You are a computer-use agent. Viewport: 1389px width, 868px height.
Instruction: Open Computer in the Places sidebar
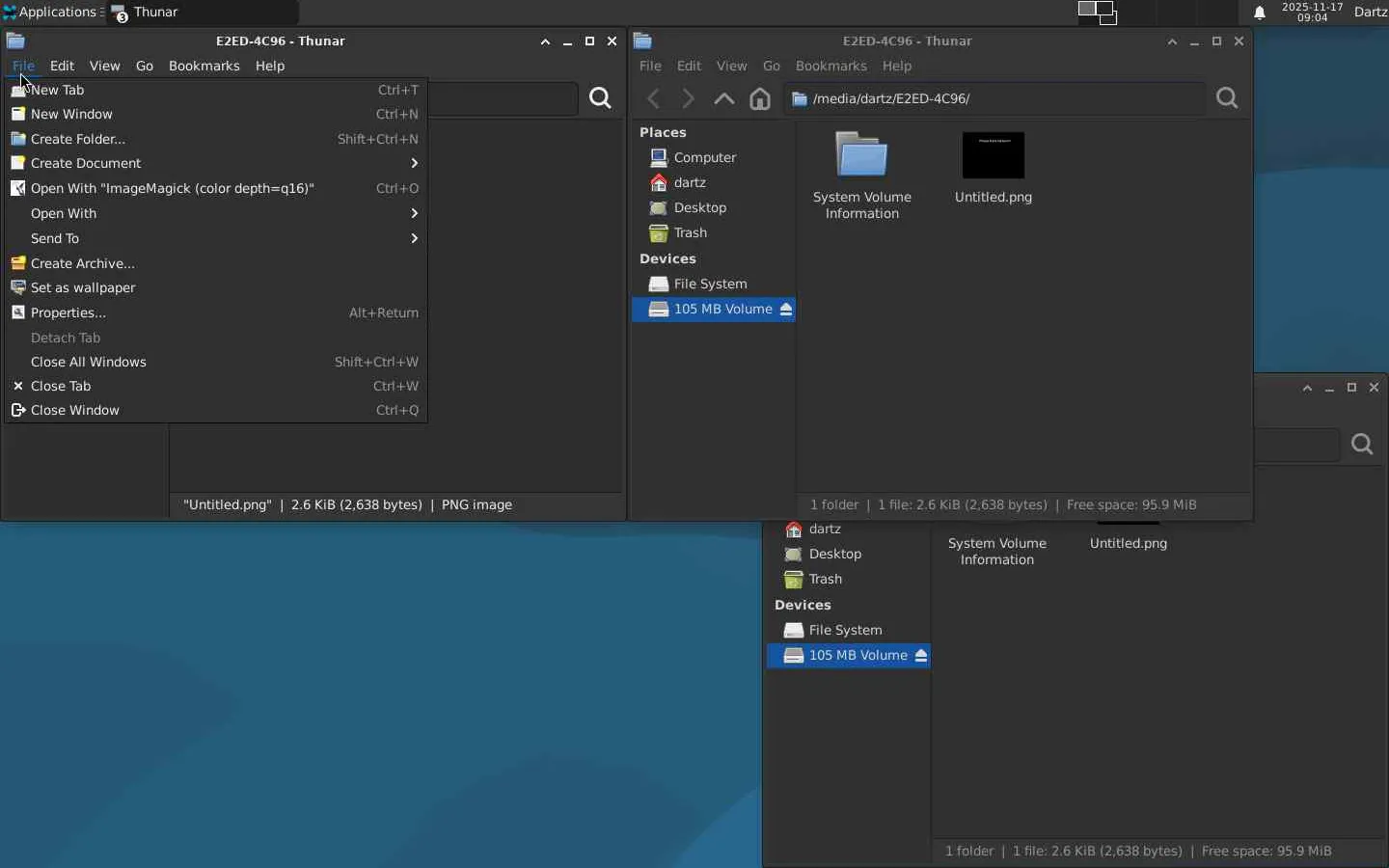(x=714, y=157)
